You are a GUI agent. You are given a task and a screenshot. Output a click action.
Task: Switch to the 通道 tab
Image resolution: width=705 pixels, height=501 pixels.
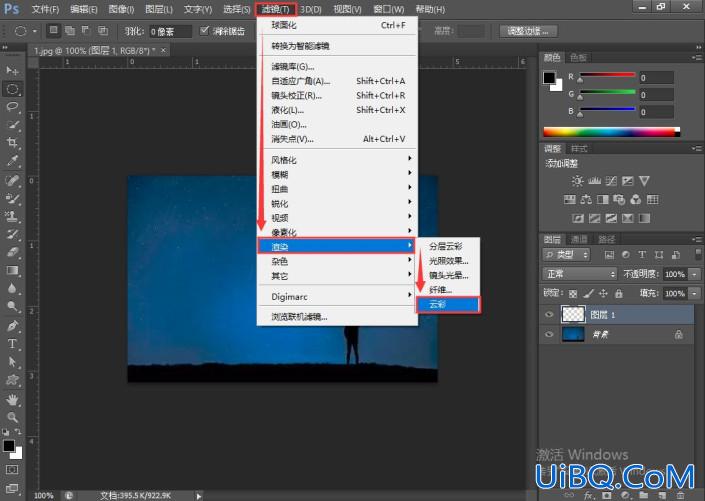click(580, 239)
